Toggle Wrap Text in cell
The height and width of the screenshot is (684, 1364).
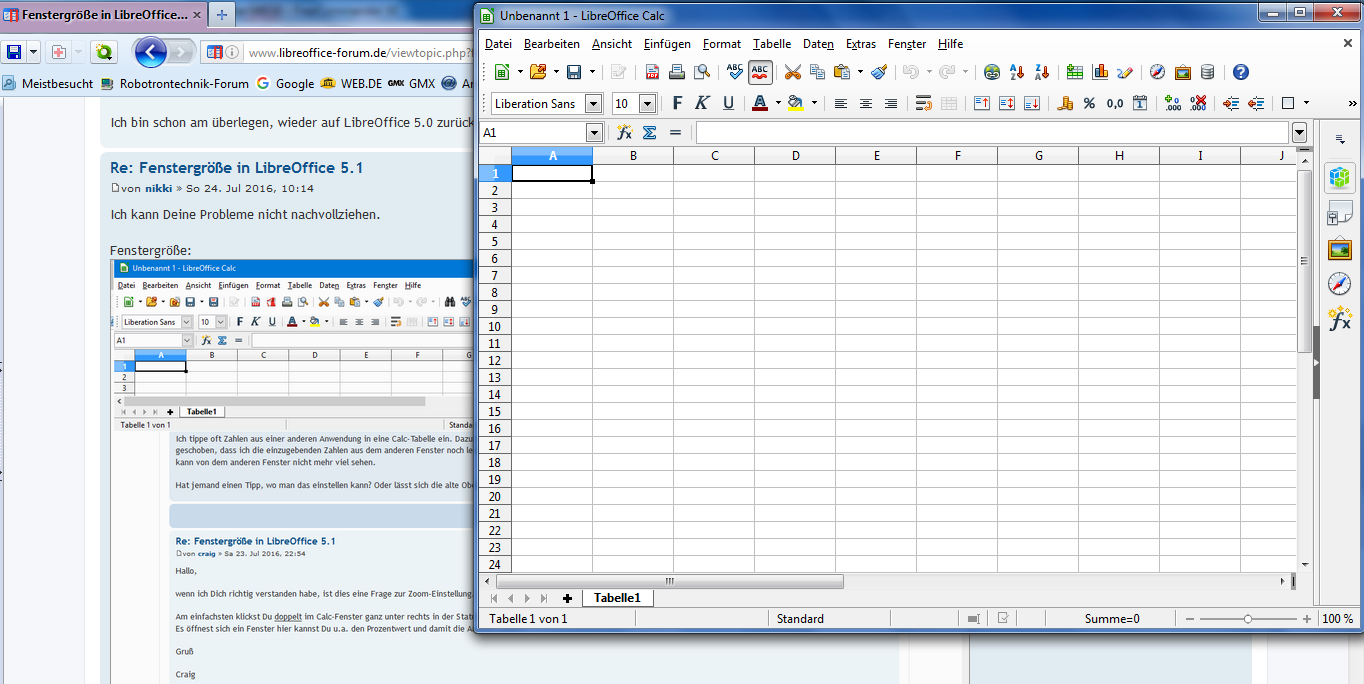[924, 103]
